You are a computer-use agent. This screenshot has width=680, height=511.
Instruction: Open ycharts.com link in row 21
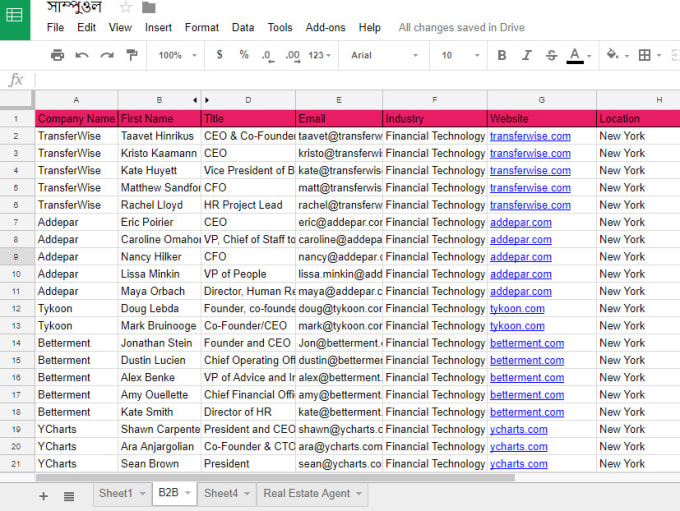pyautogui.click(x=519, y=464)
